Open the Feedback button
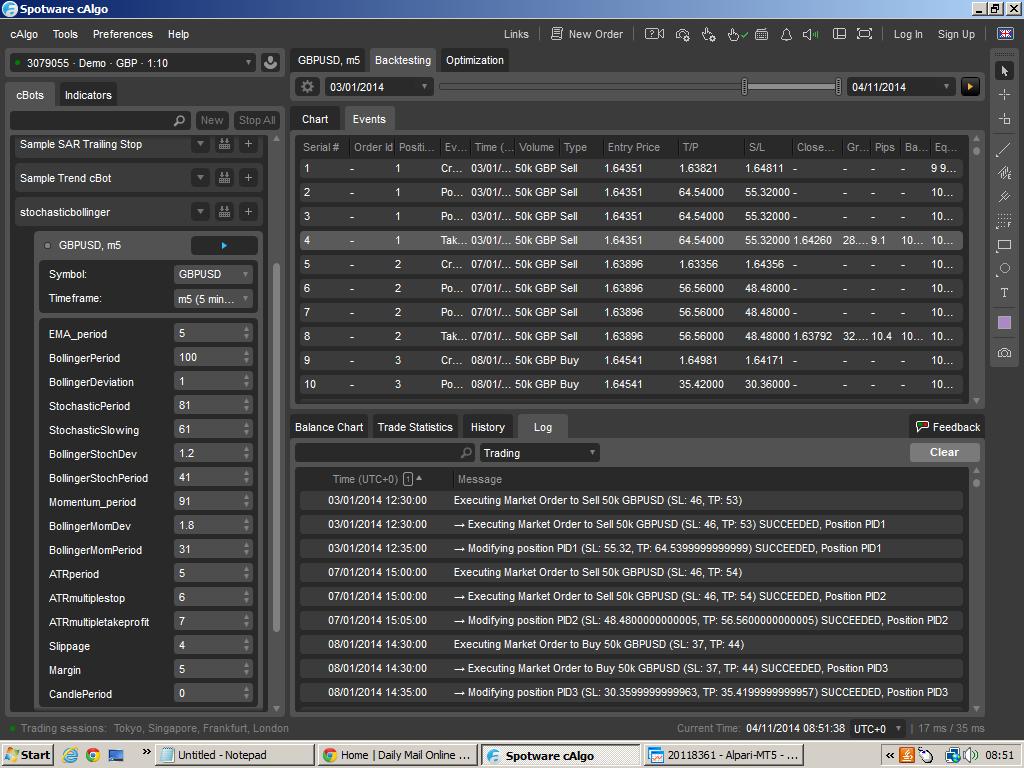 [948, 427]
